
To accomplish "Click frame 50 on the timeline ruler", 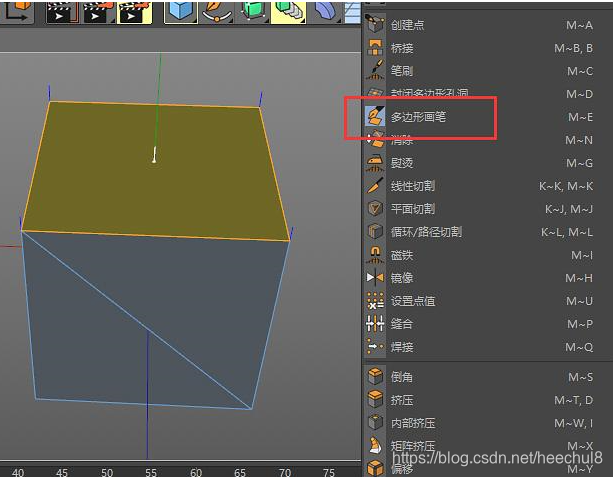I will pyautogui.click(x=106, y=472).
